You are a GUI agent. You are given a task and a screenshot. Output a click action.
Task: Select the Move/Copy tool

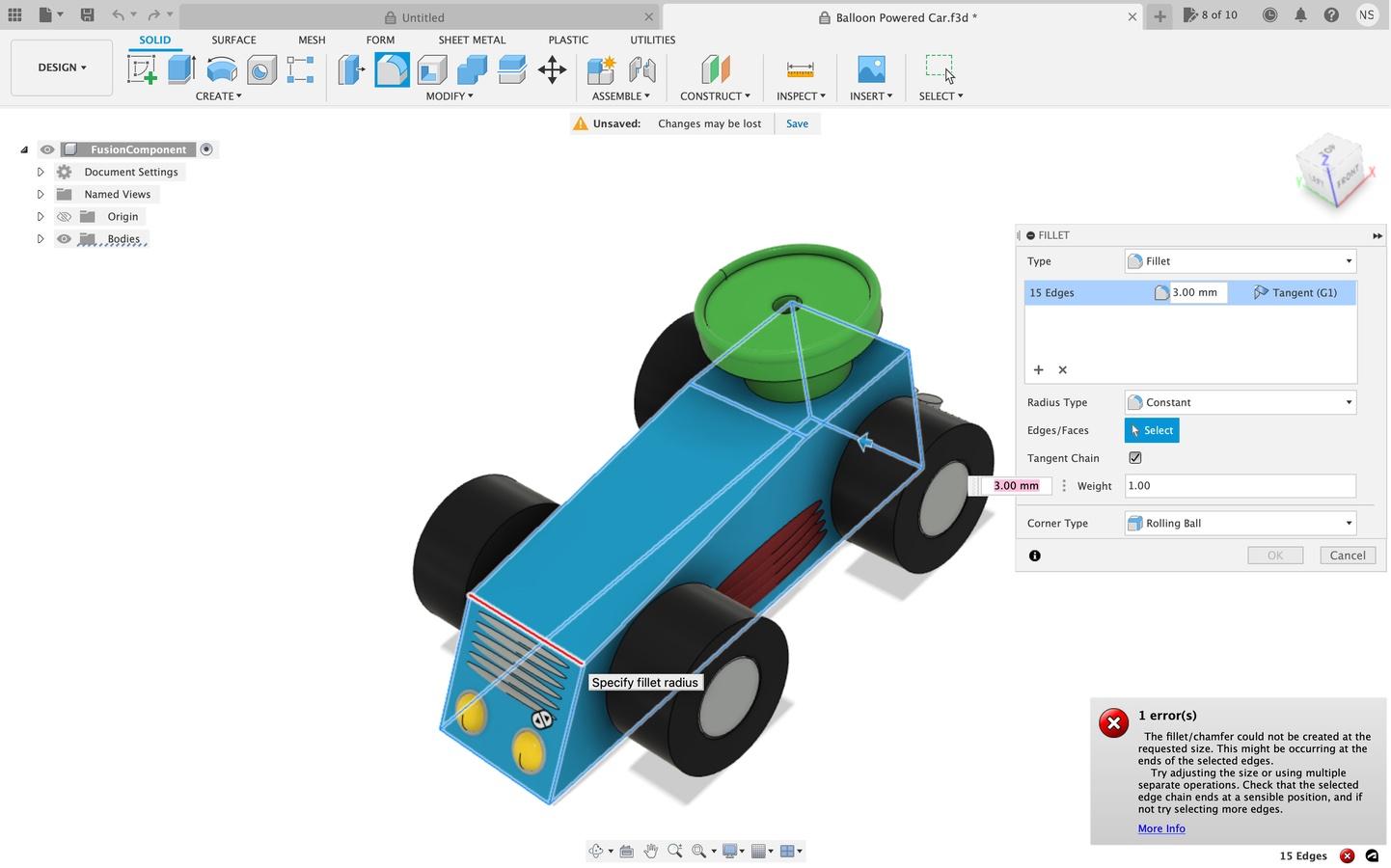[x=552, y=69]
